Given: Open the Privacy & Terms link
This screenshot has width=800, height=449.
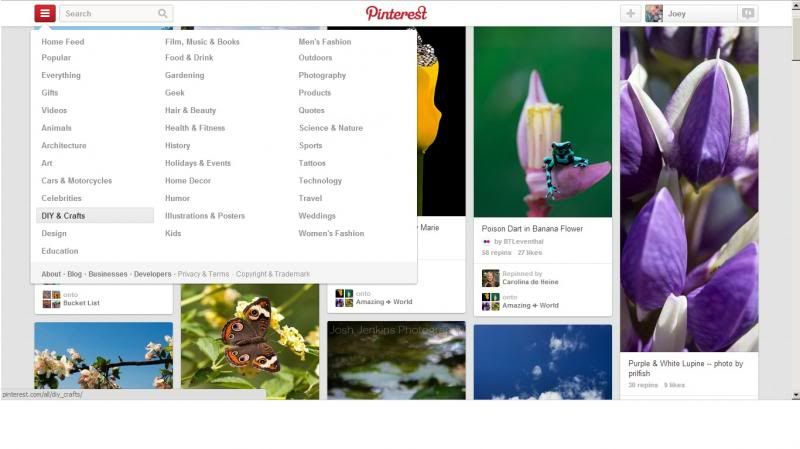Looking at the screenshot, I should pos(203,274).
